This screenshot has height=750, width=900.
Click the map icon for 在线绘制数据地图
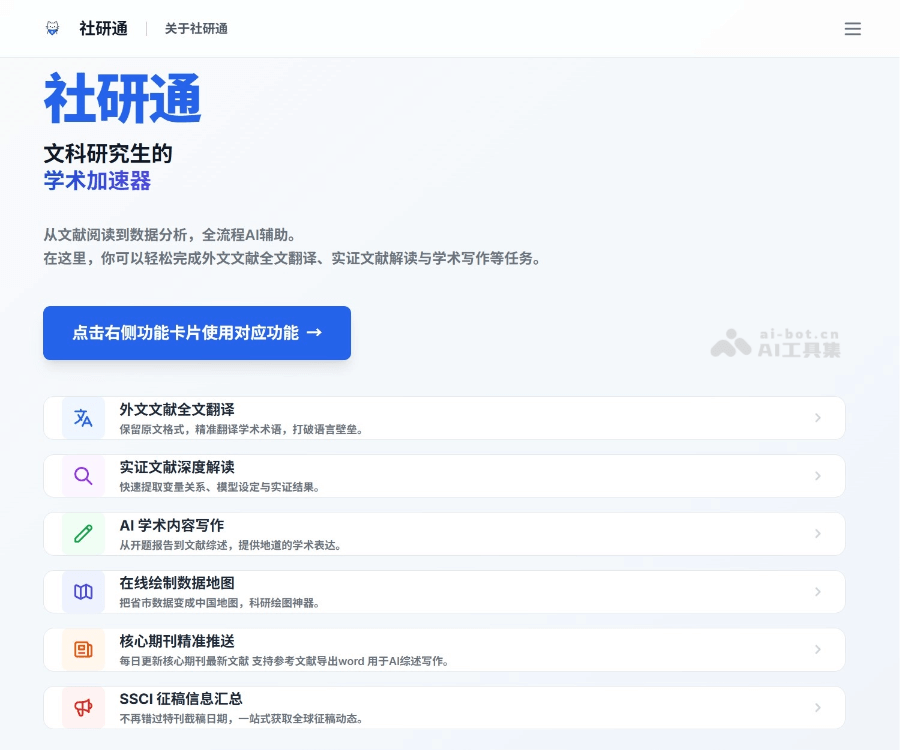click(83, 591)
